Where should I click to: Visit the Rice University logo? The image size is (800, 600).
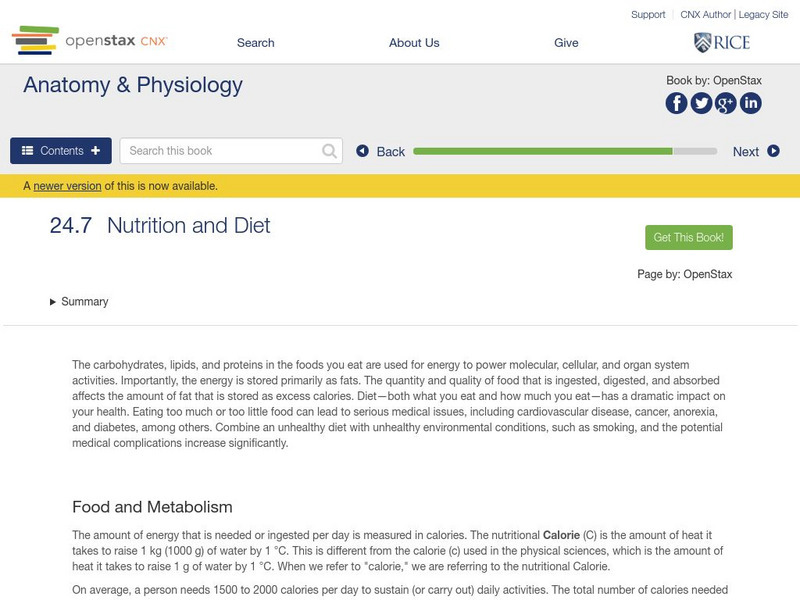pos(721,42)
